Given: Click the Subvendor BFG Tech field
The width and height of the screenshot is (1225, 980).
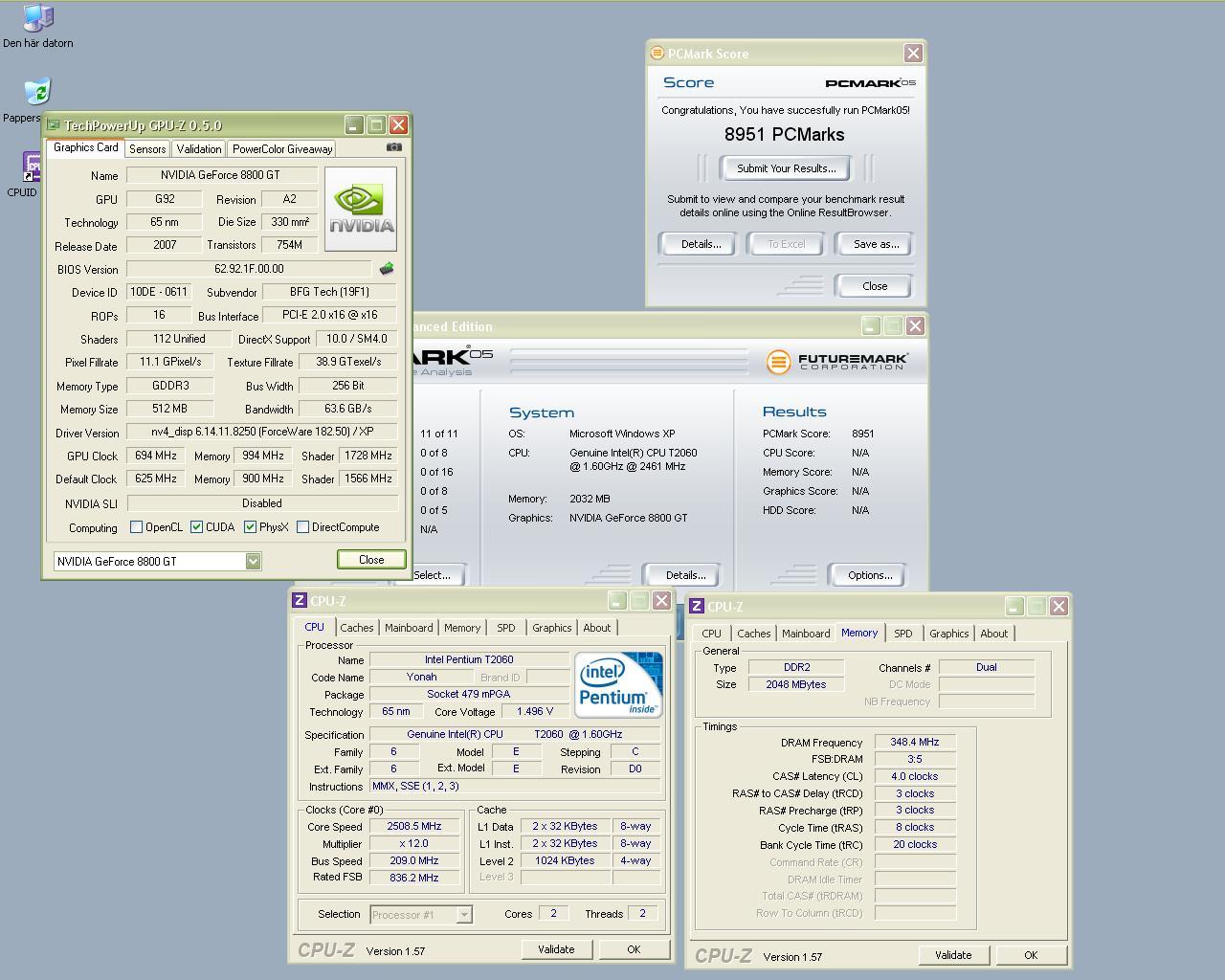Looking at the screenshot, I should click(329, 292).
